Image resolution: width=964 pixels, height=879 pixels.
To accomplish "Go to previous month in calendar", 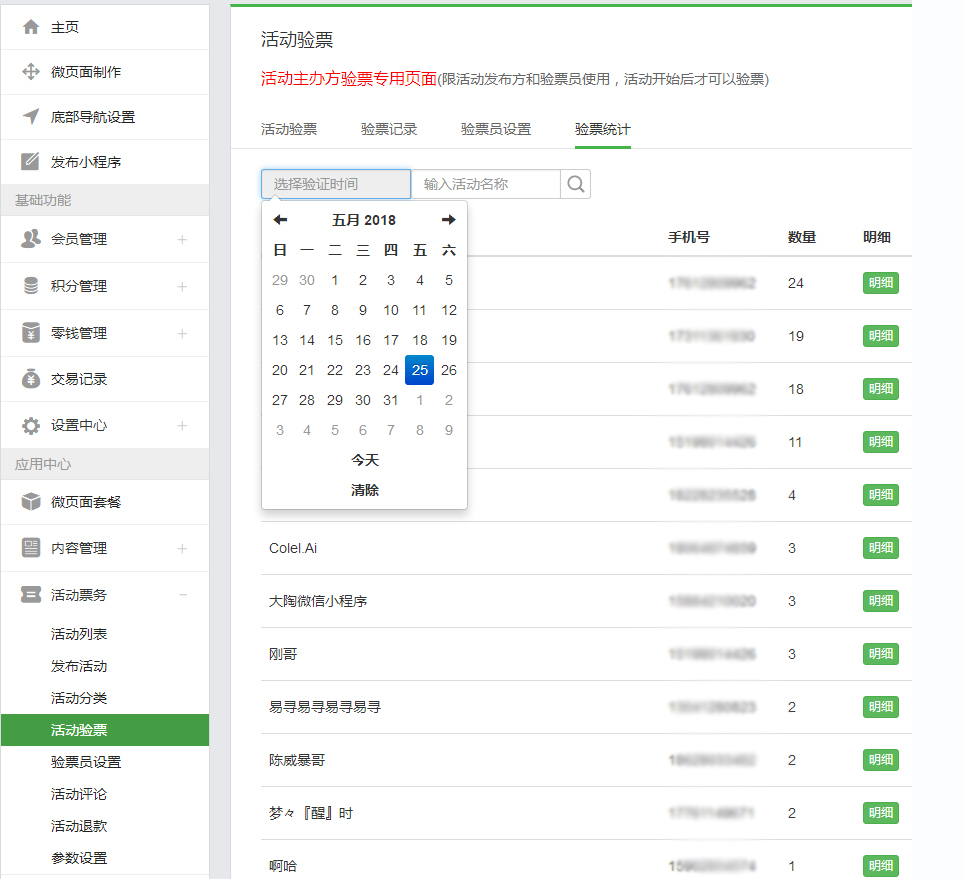I will [280, 220].
